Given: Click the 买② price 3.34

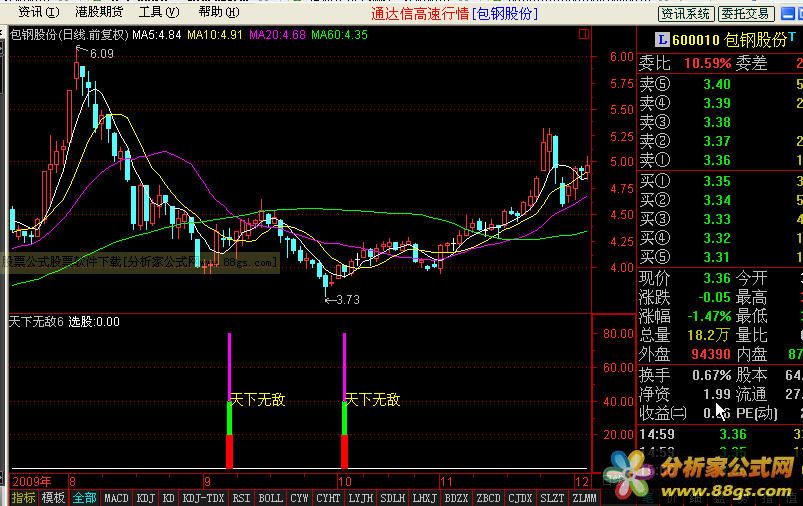Looking at the screenshot, I should tap(717, 200).
